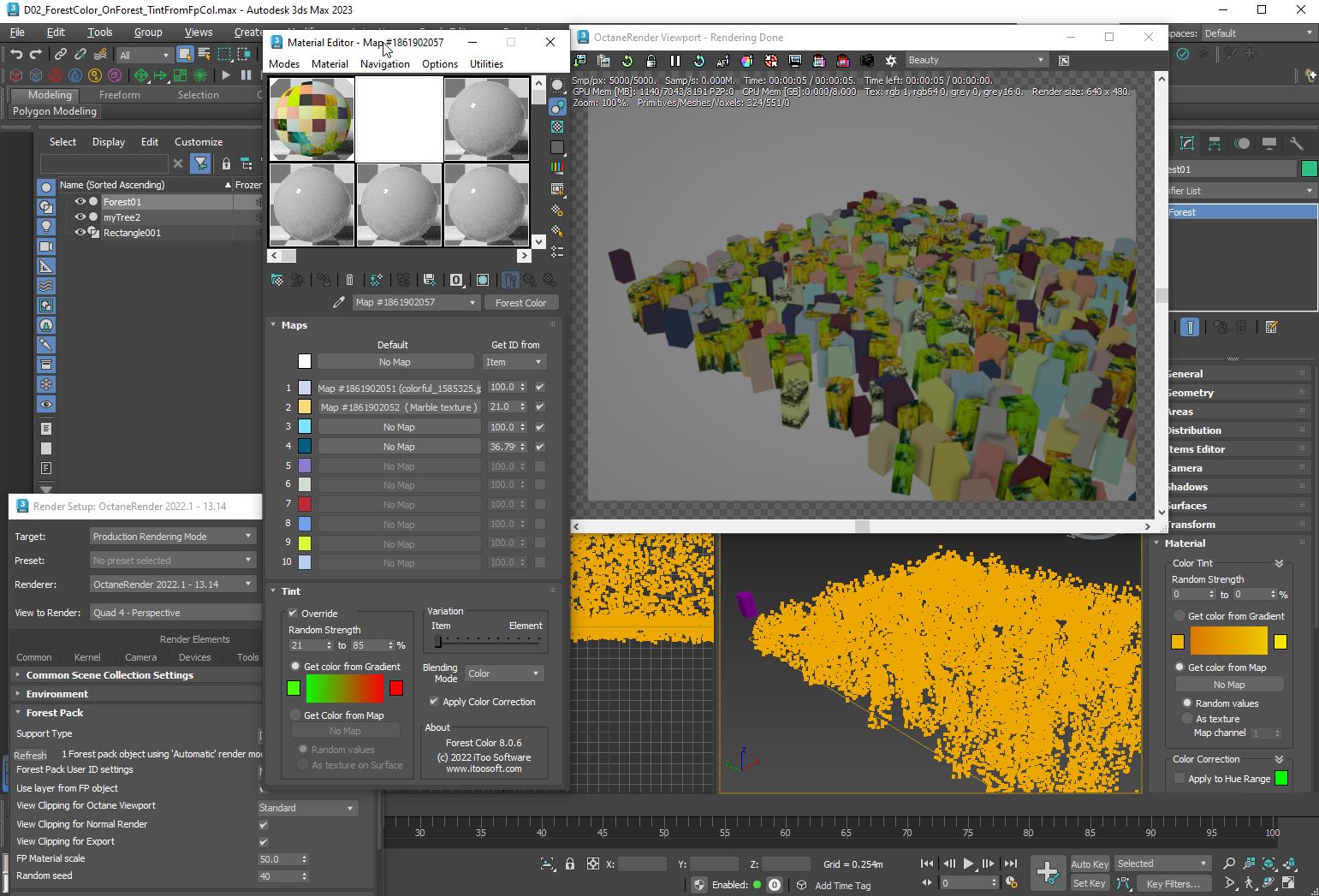
Task: Collapse the Forest Pack rollout
Action: pos(55,713)
